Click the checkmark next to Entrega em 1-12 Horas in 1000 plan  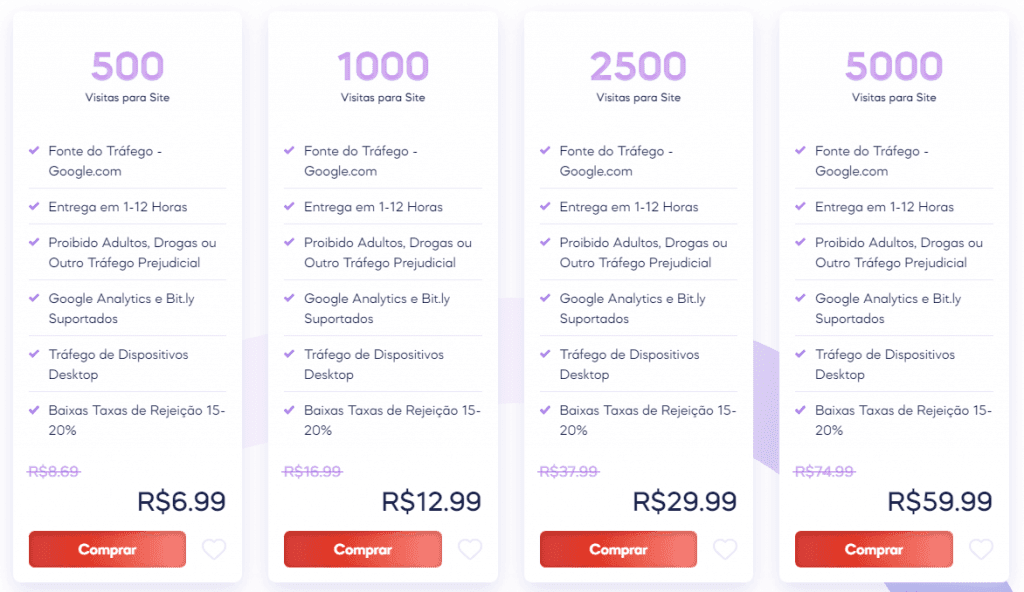point(291,206)
